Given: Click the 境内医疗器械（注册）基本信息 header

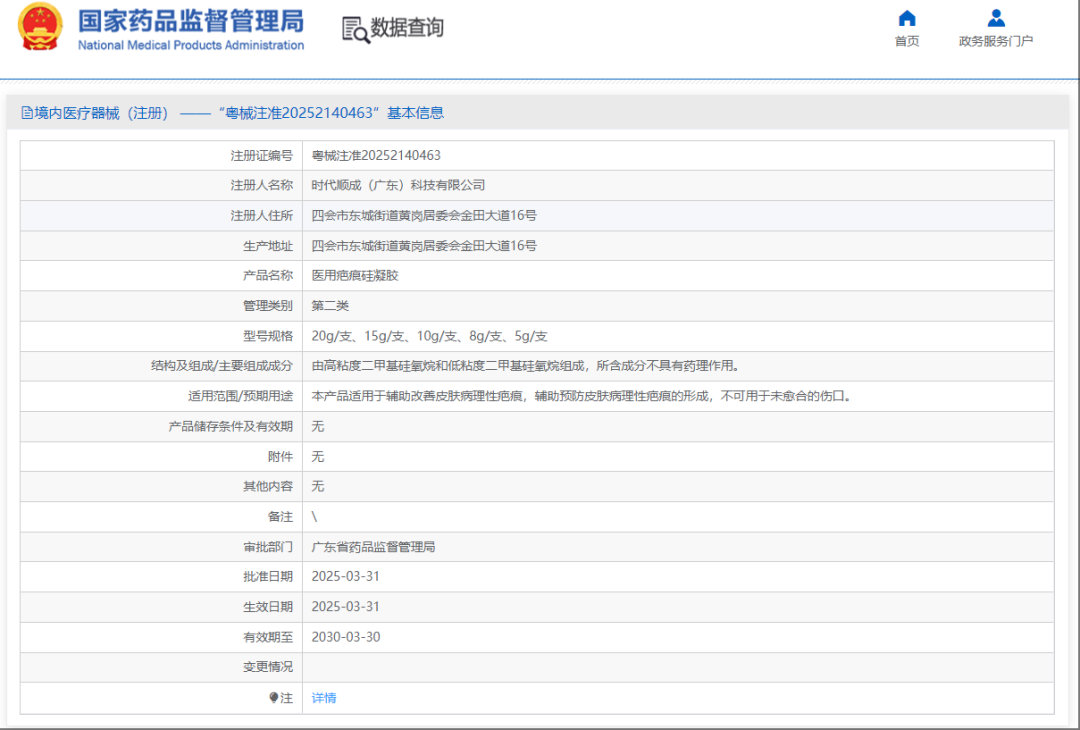Looking at the screenshot, I should 233,113.
